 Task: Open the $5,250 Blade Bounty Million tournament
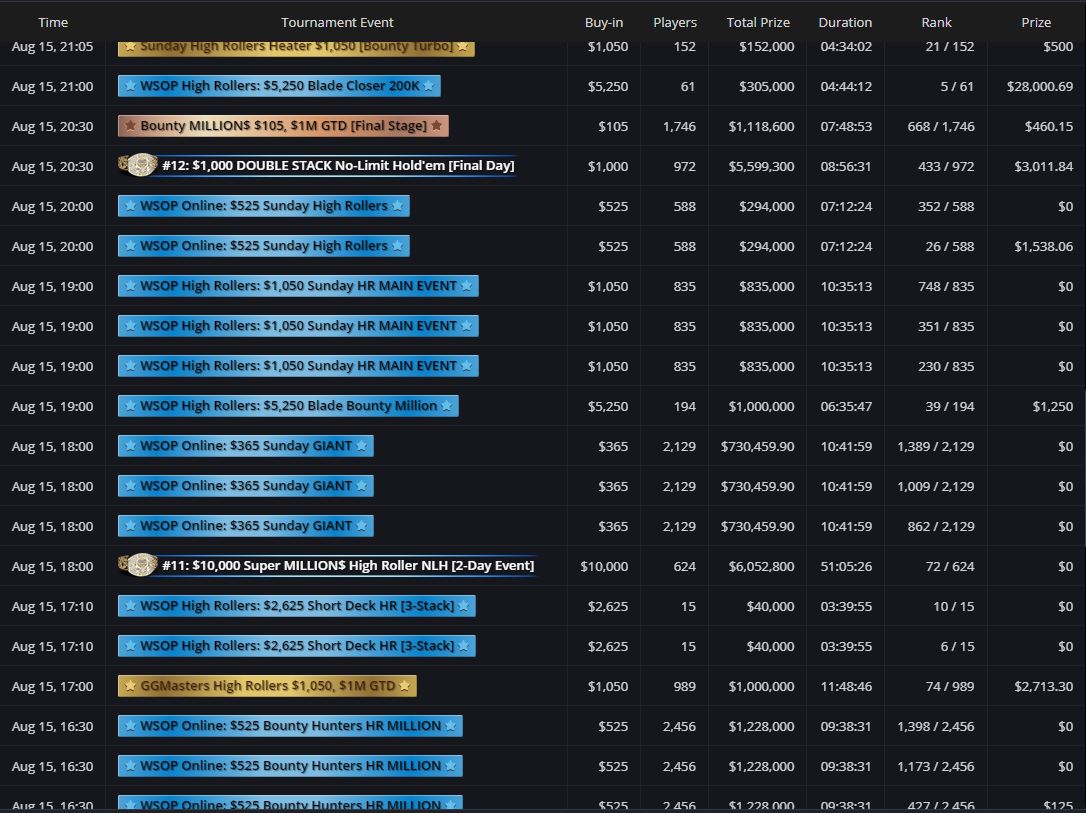[x=288, y=406]
